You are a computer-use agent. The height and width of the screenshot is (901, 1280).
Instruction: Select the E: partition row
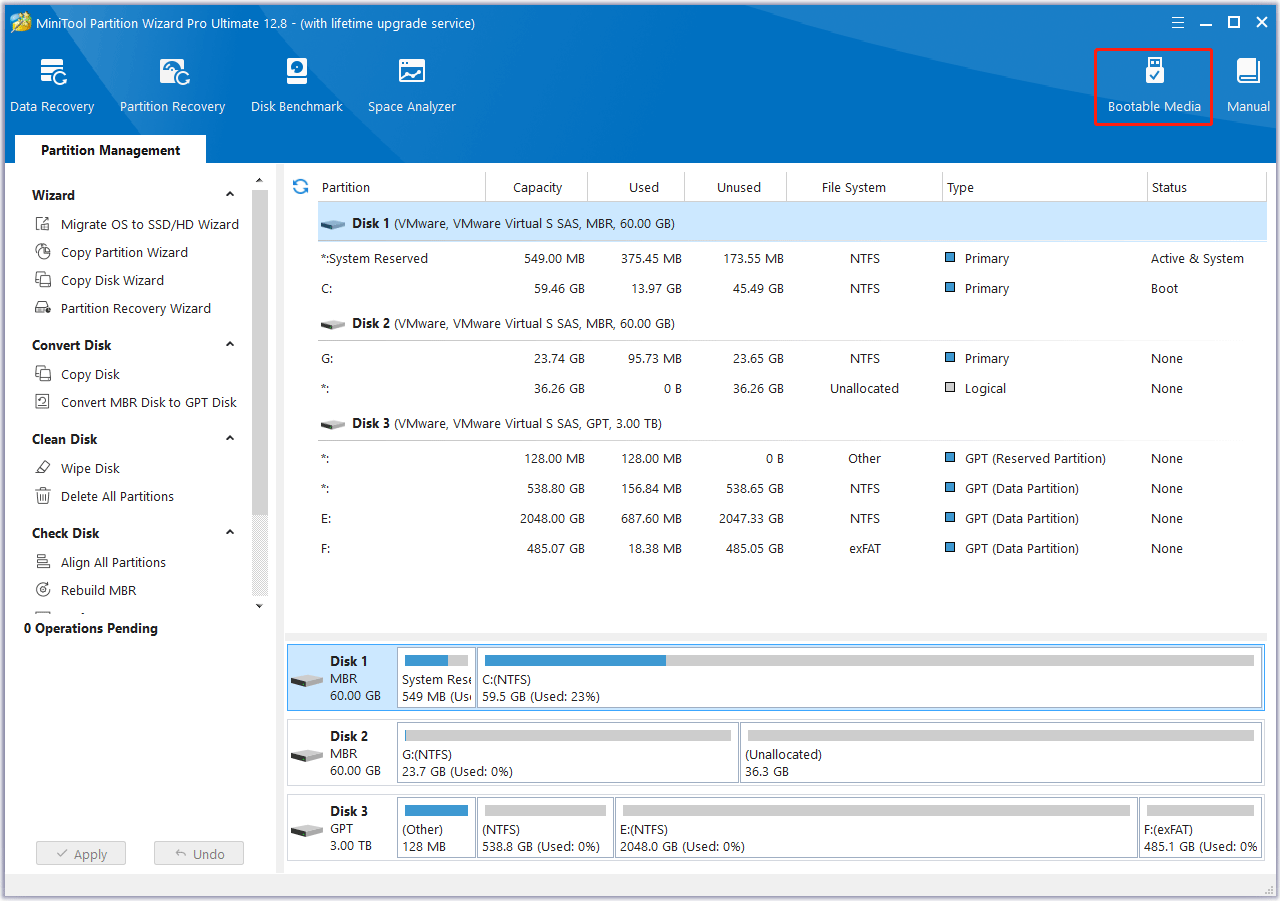(x=792, y=518)
